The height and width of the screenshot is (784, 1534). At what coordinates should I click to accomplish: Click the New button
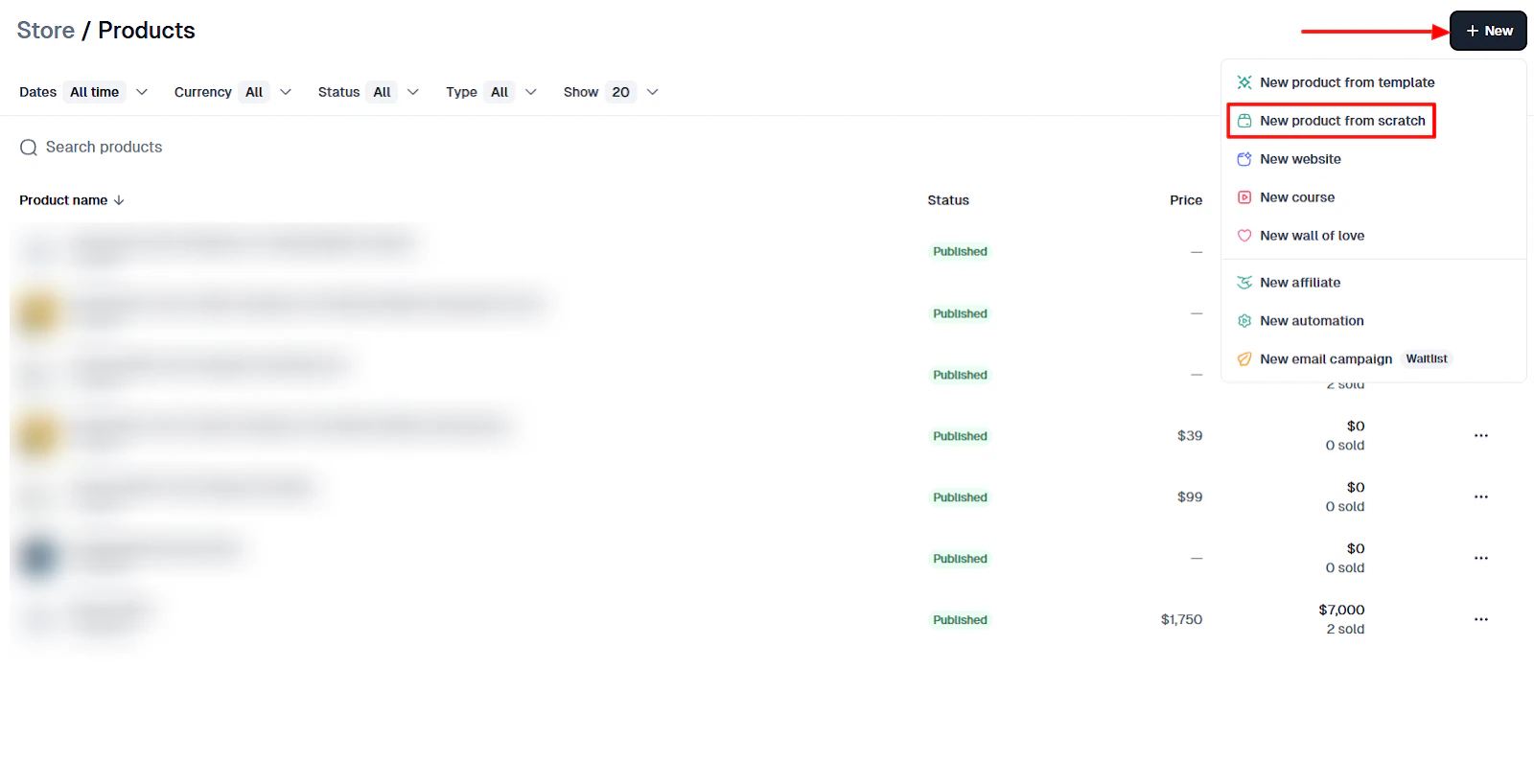pos(1488,31)
